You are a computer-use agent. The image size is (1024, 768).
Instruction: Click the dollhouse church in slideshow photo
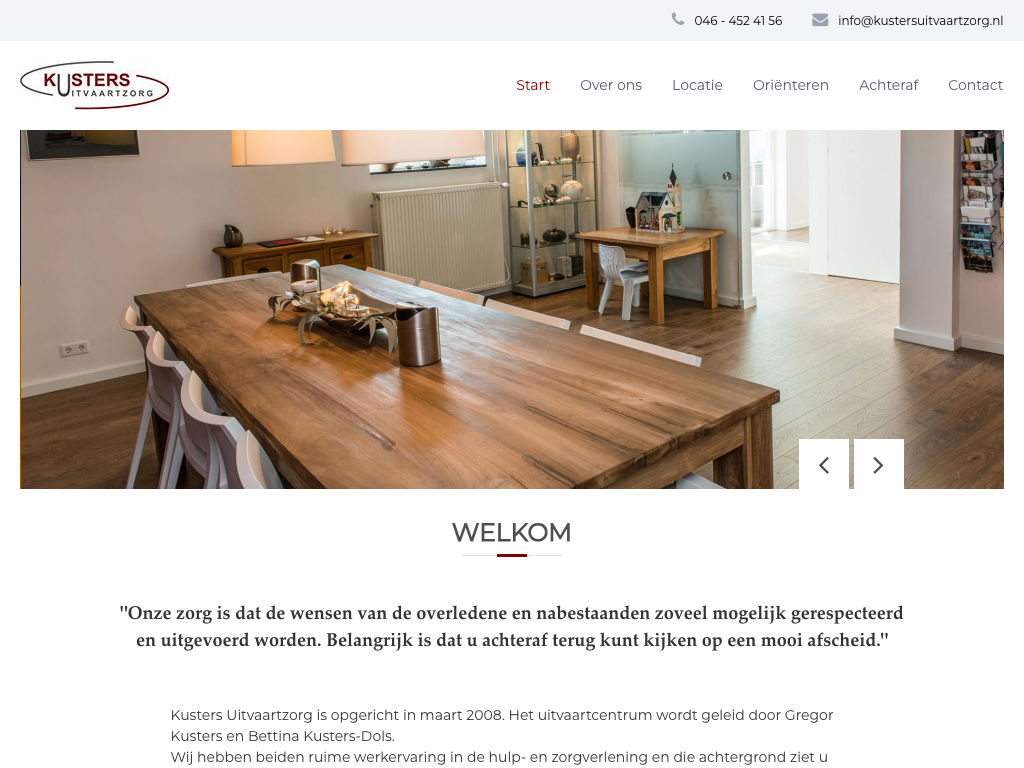point(660,200)
